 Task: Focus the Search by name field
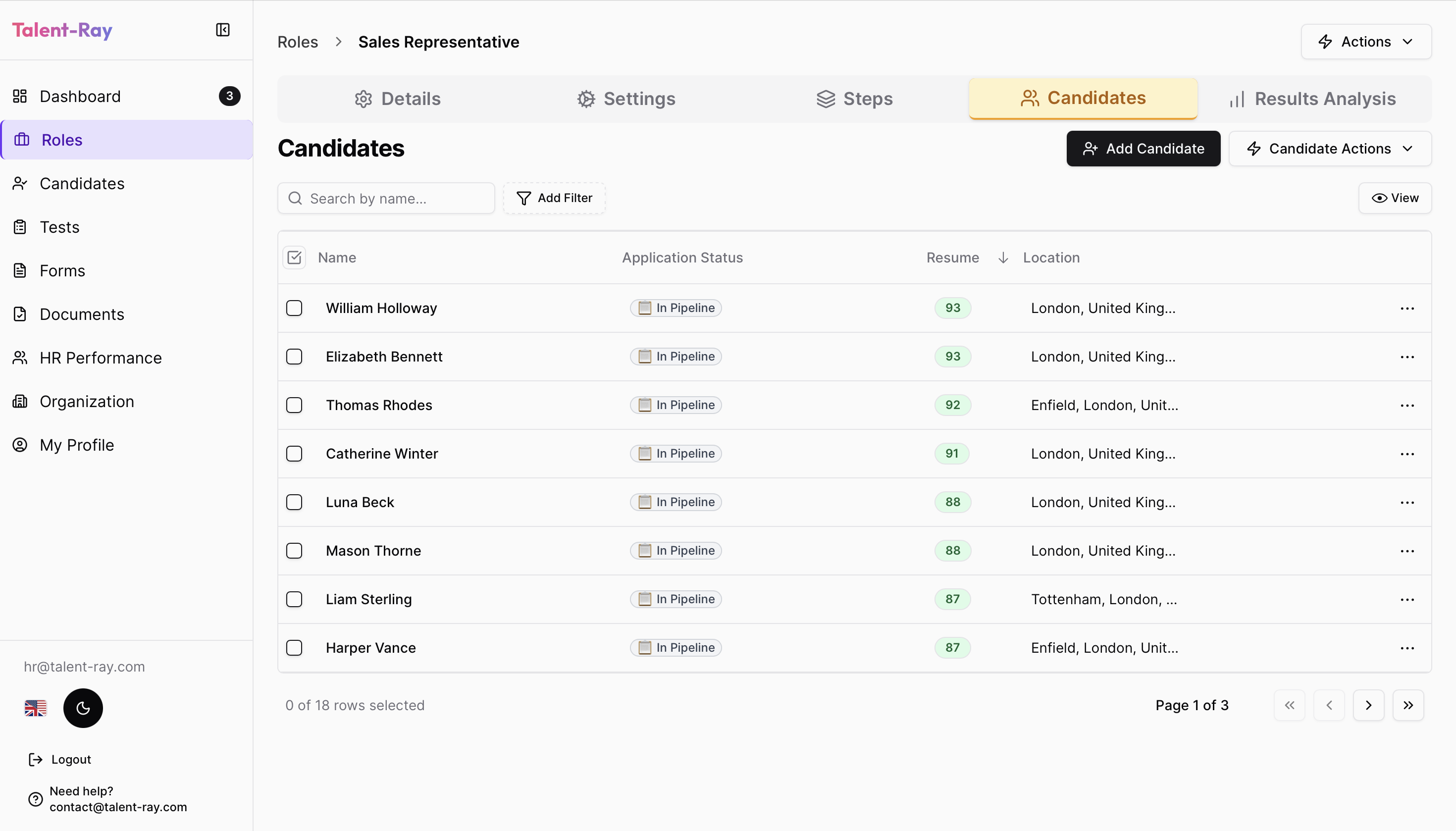(x=386, y=199)
